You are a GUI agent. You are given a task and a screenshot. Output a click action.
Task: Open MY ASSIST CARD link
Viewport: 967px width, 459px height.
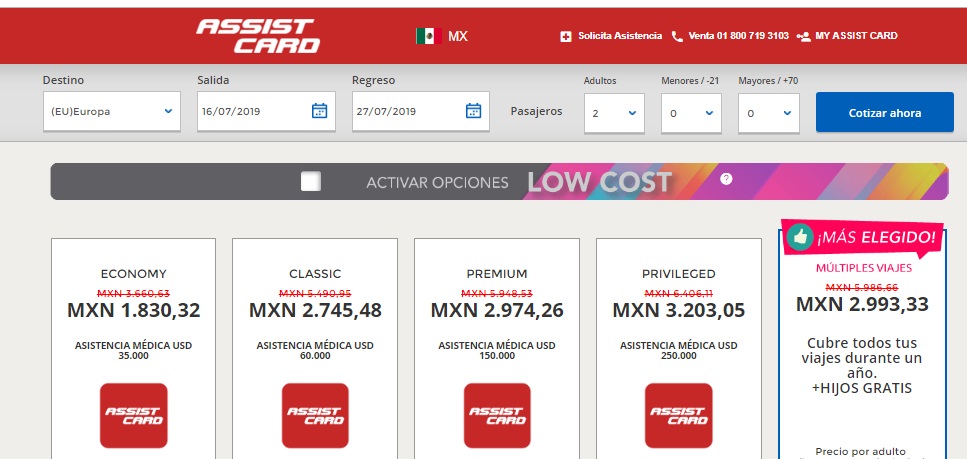[856, 36]
